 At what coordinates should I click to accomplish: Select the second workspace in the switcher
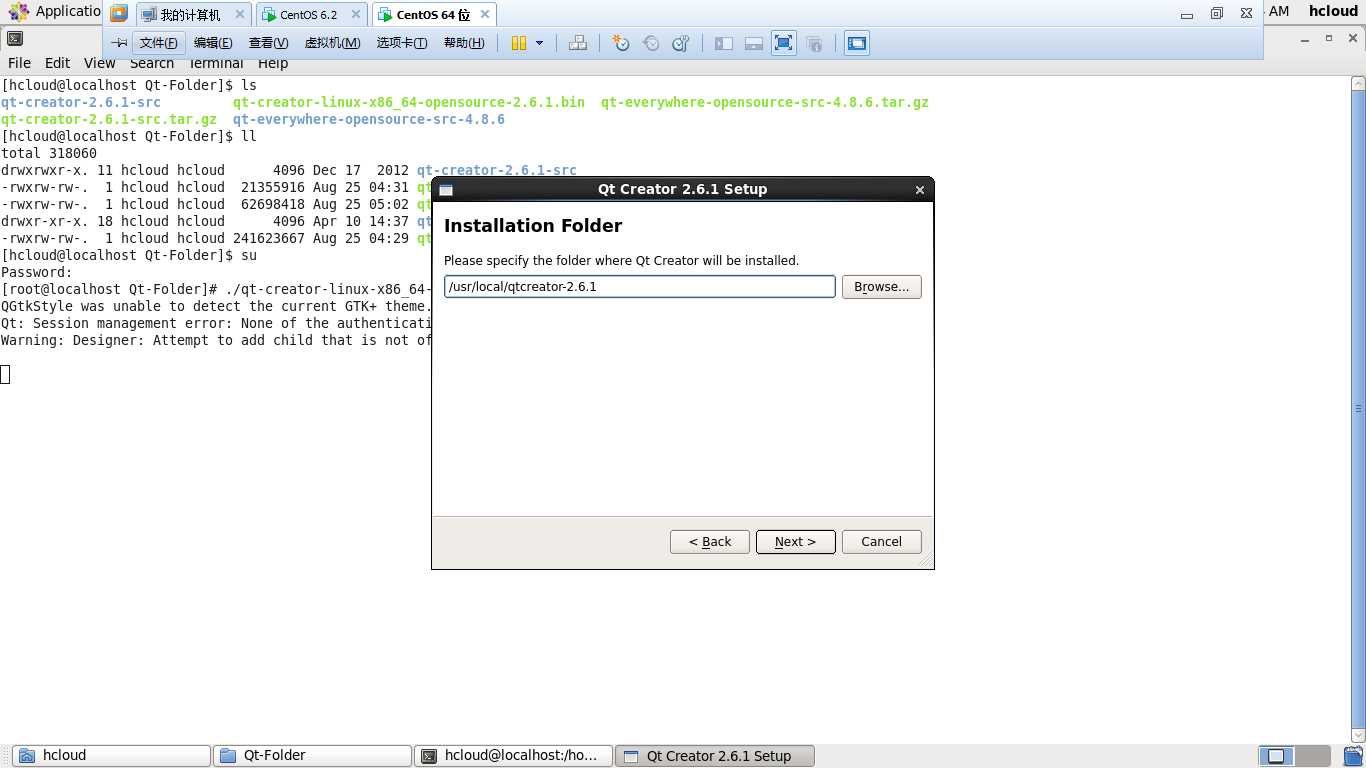[x=1313, y=756]
